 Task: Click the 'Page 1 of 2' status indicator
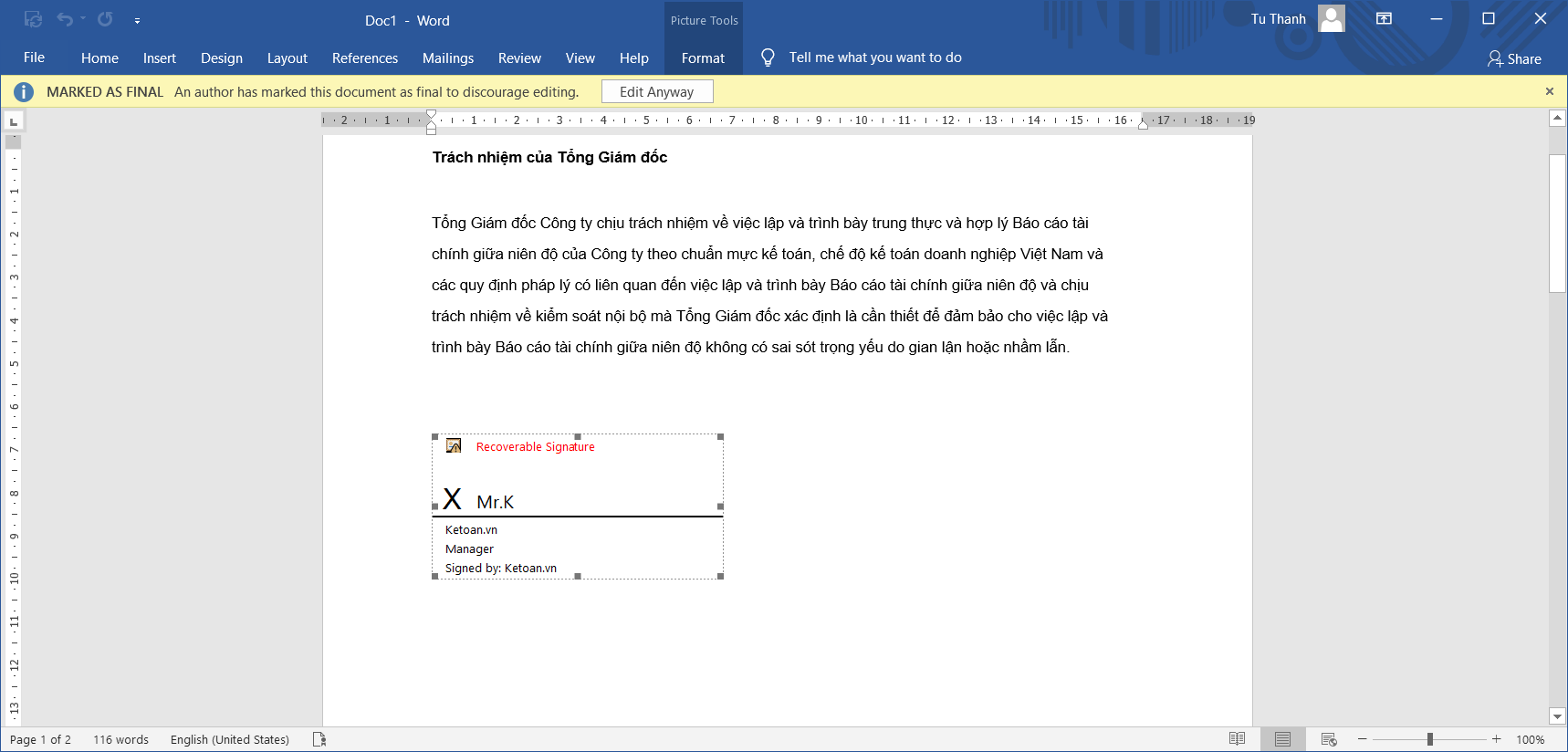40,739
